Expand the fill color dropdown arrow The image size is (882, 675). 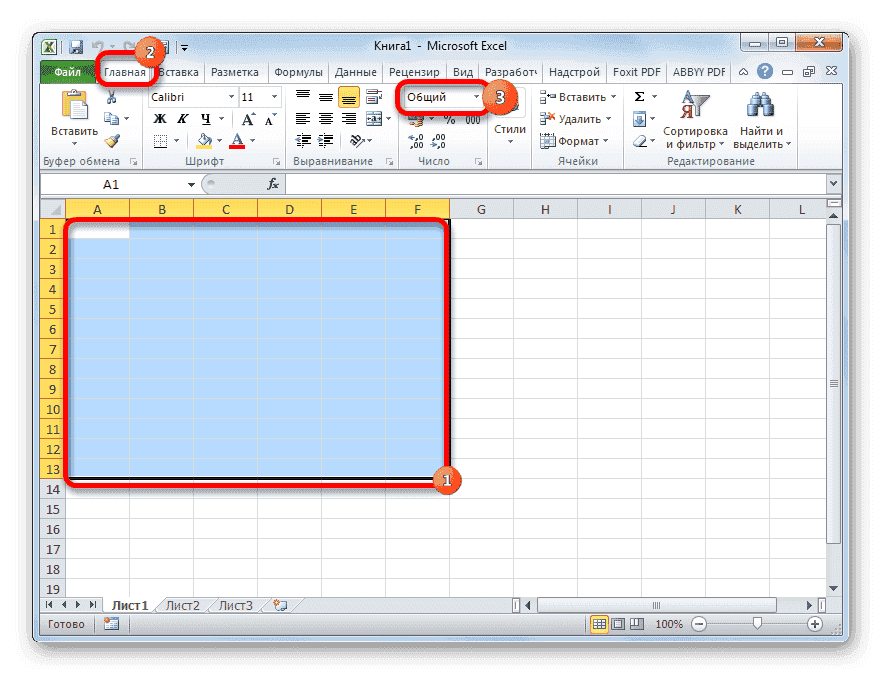click(x=219, y=139)
